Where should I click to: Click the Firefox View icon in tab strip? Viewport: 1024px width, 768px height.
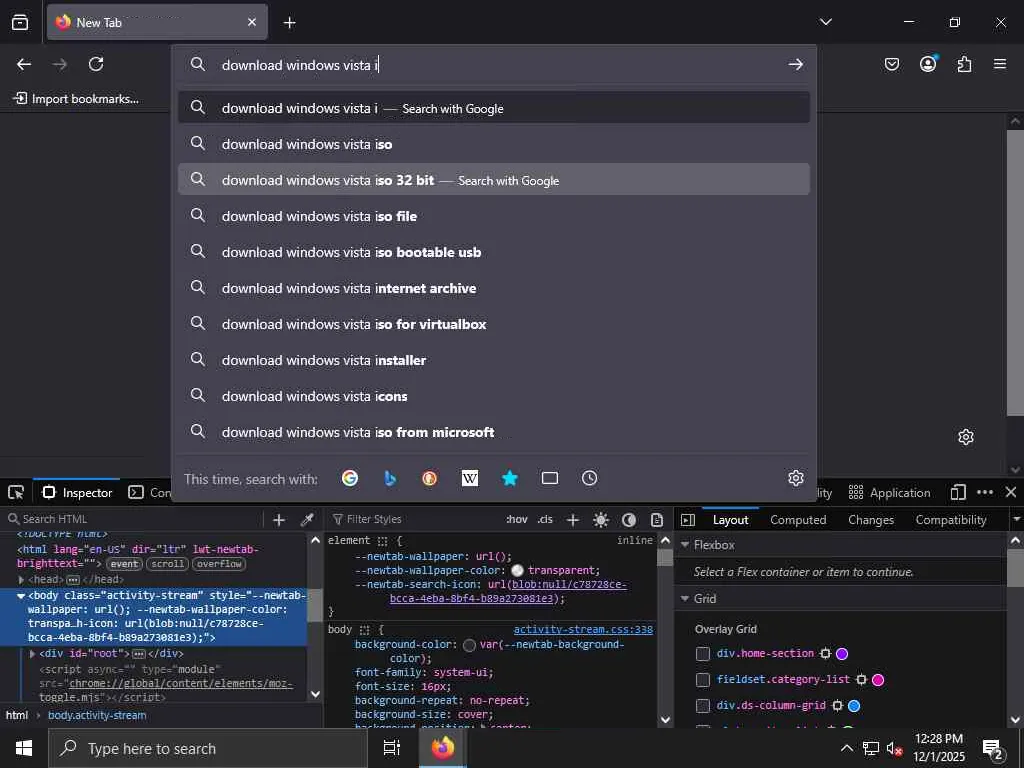pos(20,22)
